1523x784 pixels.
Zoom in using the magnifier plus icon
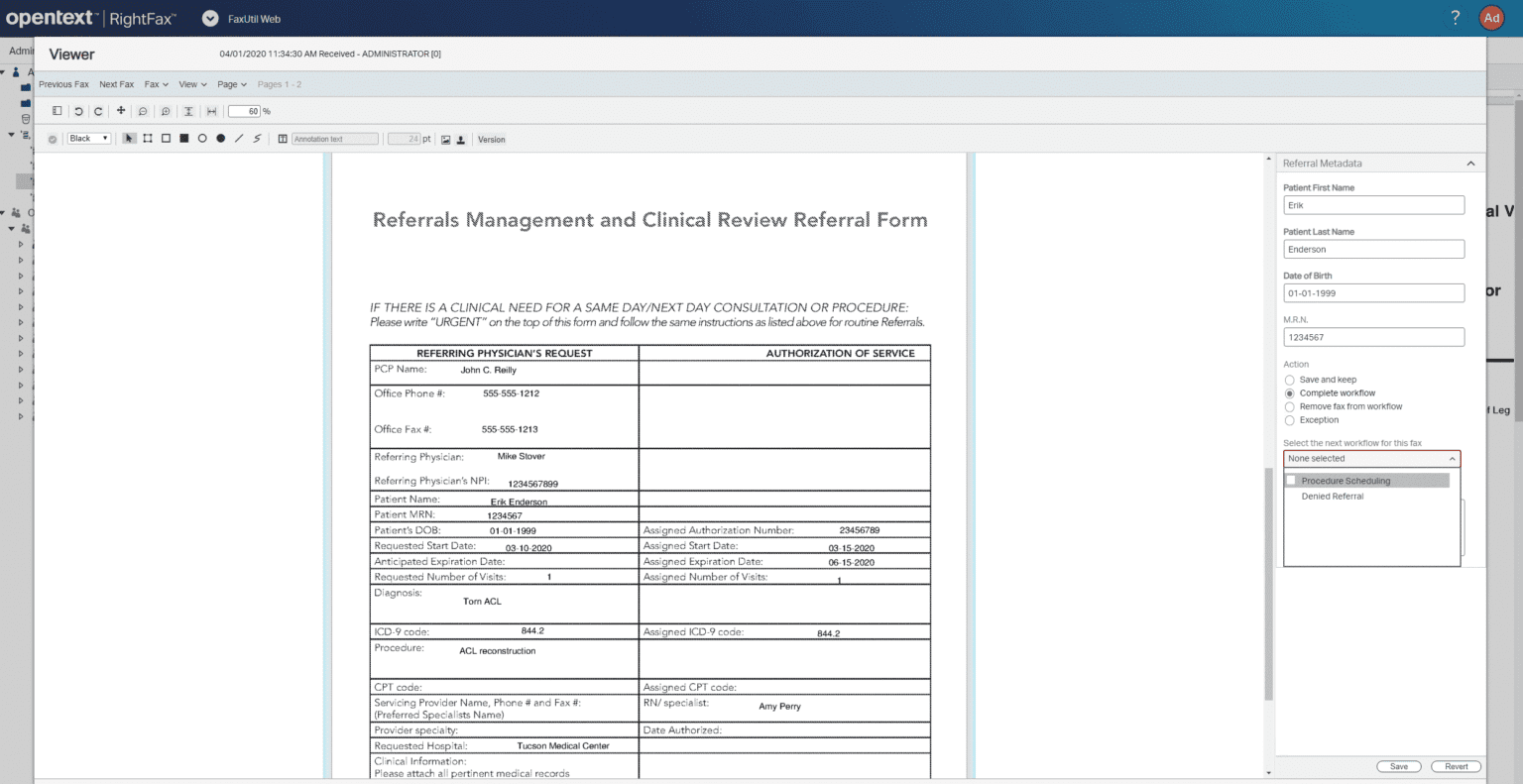pyautogui.click(x=166, y=111)
